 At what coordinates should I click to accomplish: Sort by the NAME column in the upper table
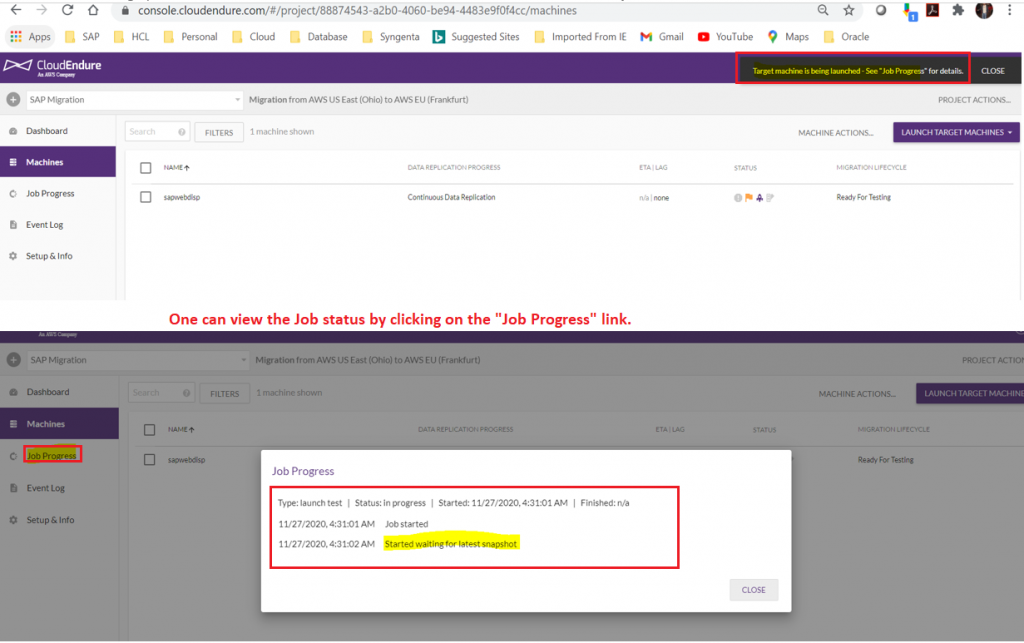[x=176, y=168]
